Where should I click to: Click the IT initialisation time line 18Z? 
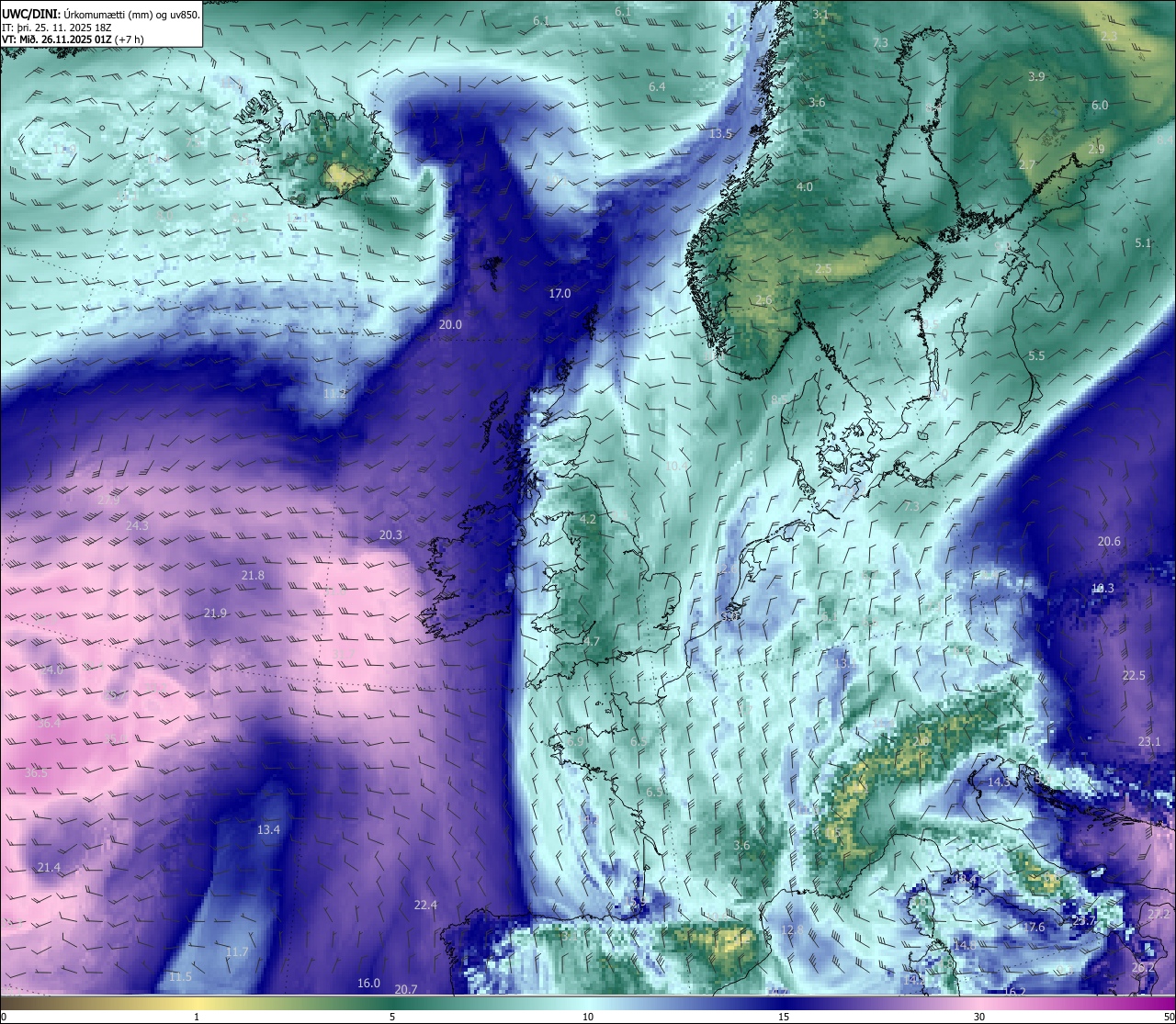57,28
